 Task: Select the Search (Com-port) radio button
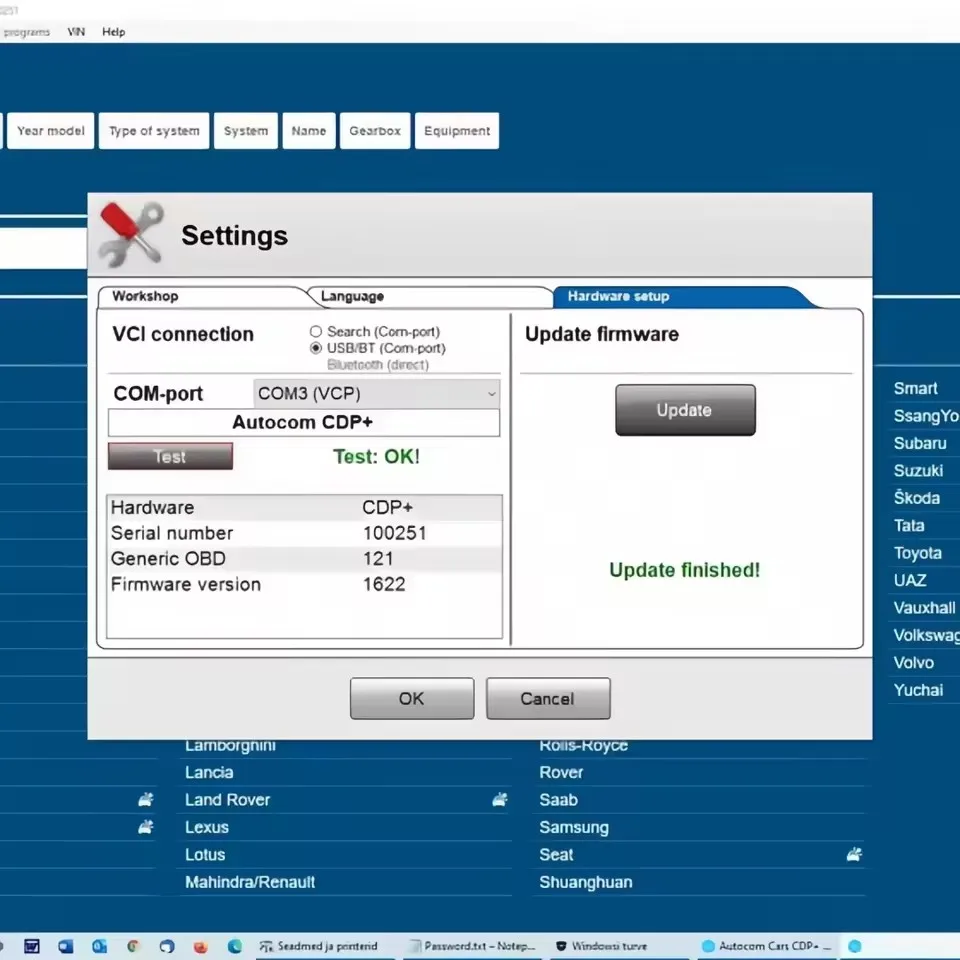315,331
